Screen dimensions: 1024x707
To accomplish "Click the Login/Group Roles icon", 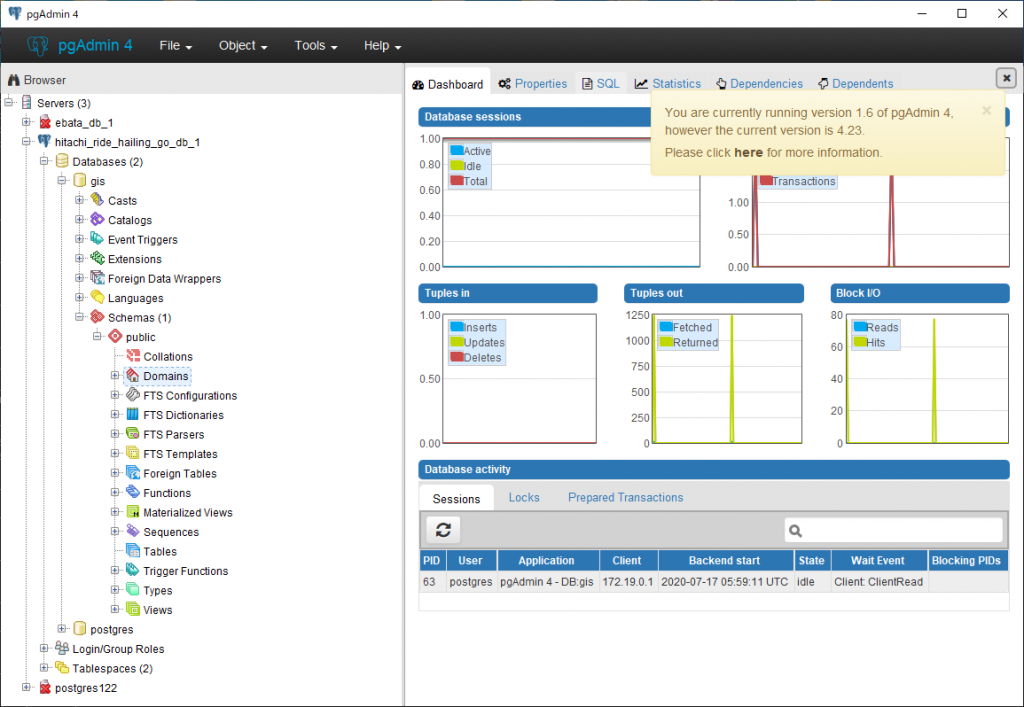I will [62, 649].
